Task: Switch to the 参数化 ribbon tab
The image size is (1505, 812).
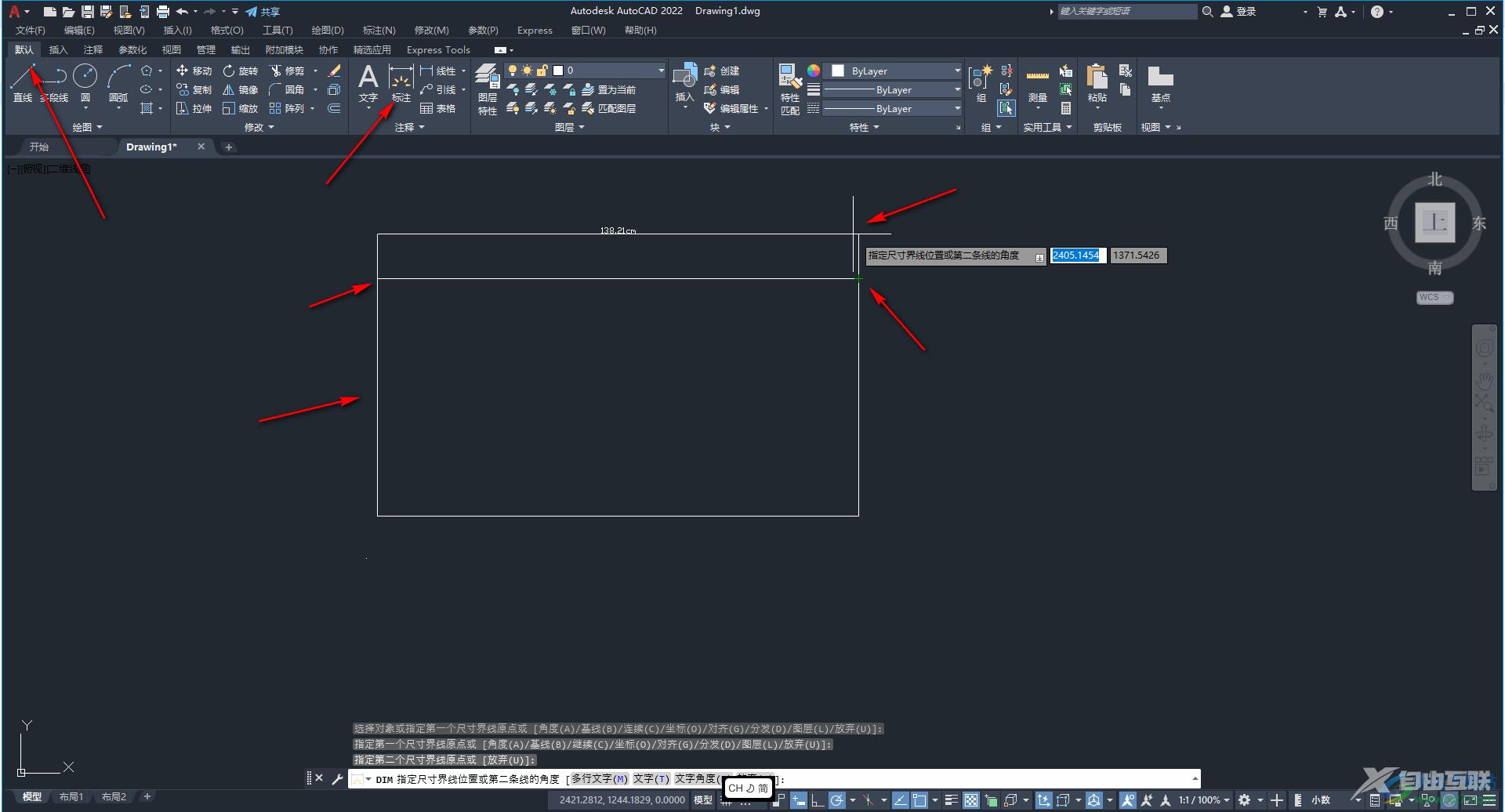Action: (x=132, y=49)
